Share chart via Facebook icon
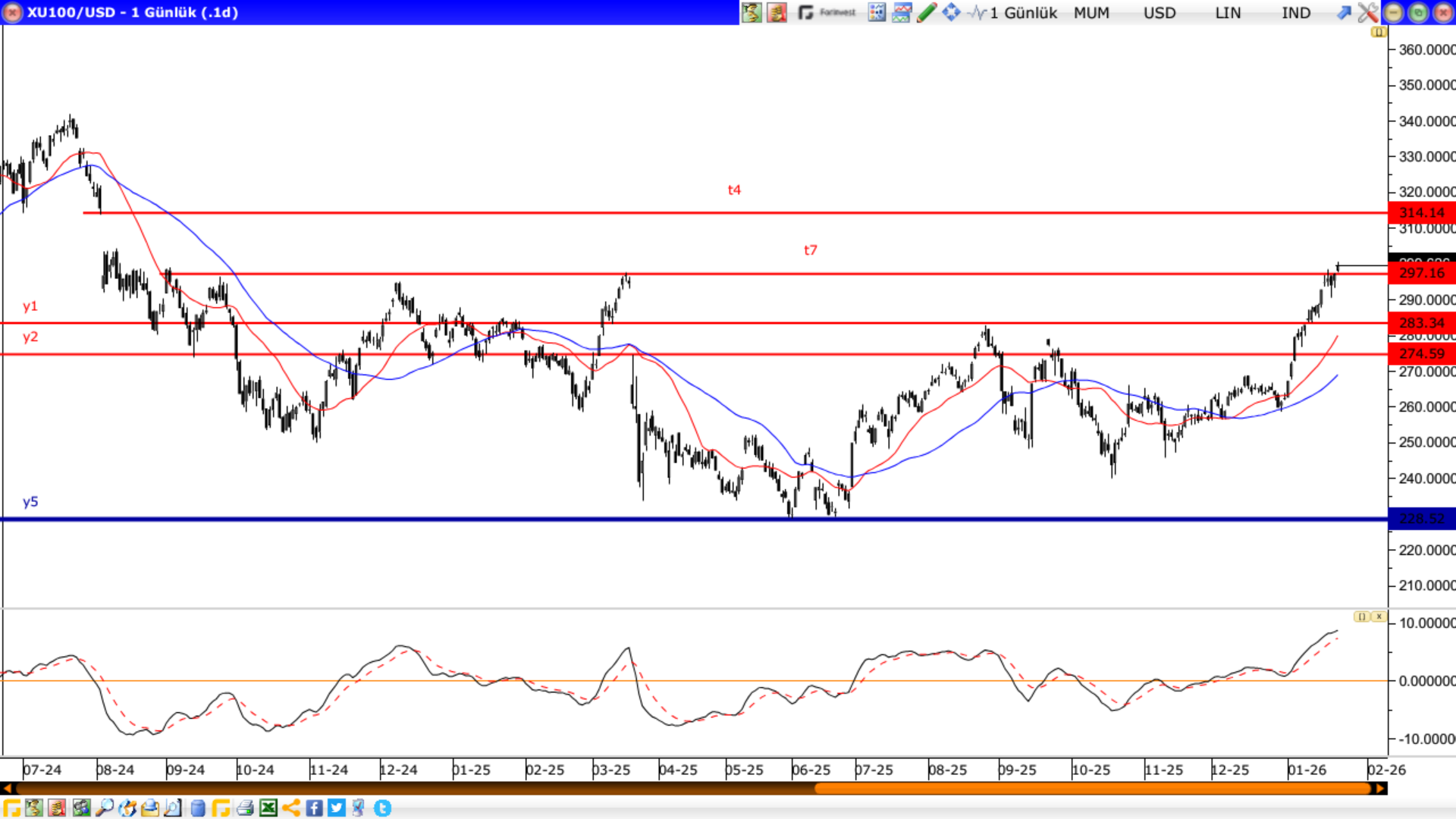1456x819 pixels. coord(314,808)
